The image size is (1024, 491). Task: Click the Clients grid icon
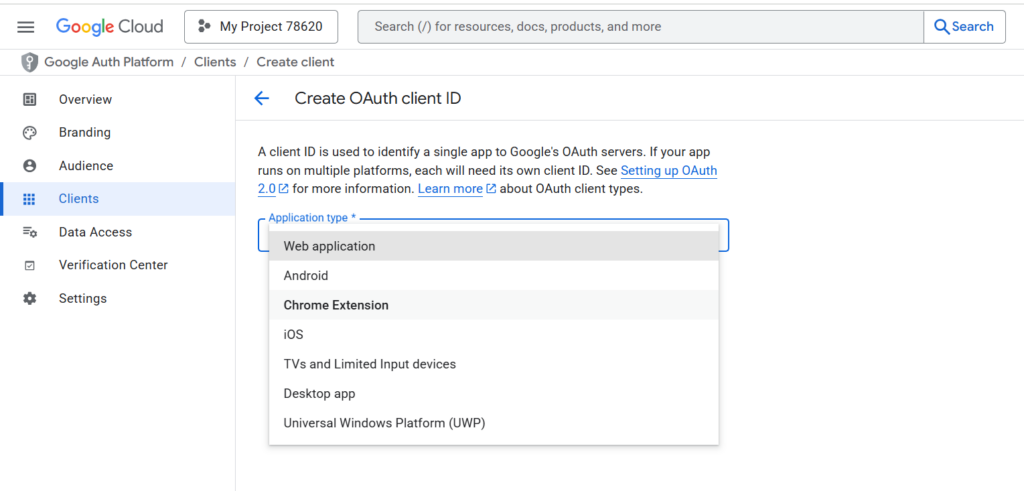click(x=29, y=199)
